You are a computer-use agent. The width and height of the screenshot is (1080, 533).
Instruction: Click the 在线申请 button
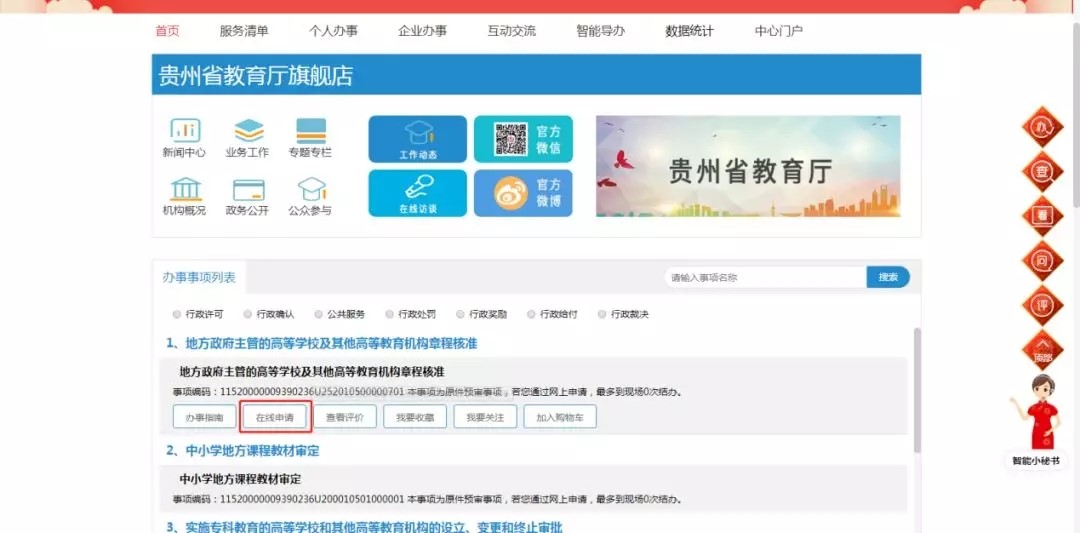pyautogui.click(x=275, y=417)
